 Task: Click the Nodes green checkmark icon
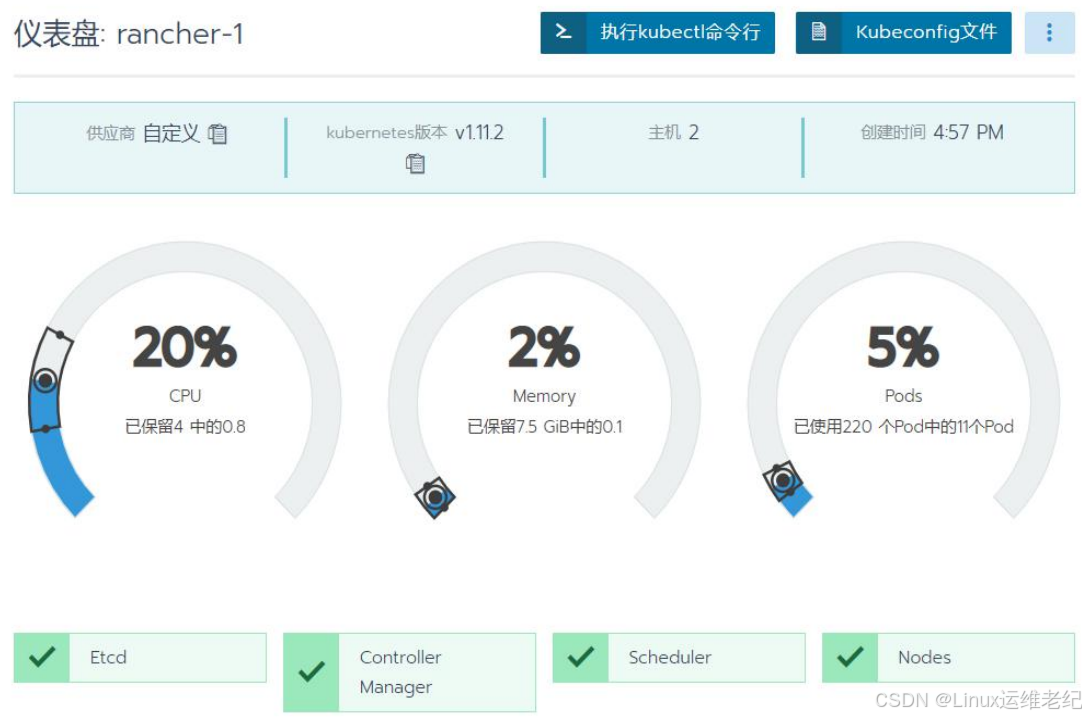pos(850,657)
